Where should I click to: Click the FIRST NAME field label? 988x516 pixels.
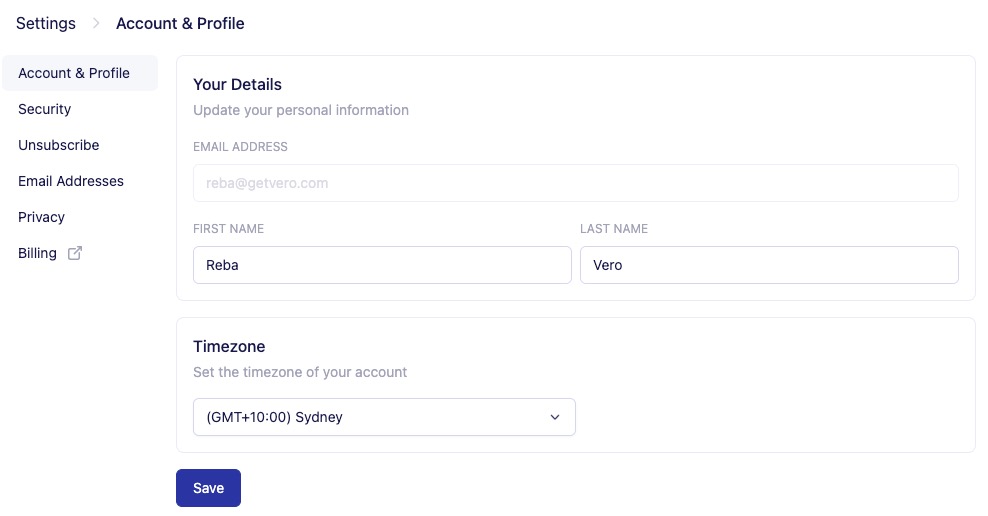point(228,229)
